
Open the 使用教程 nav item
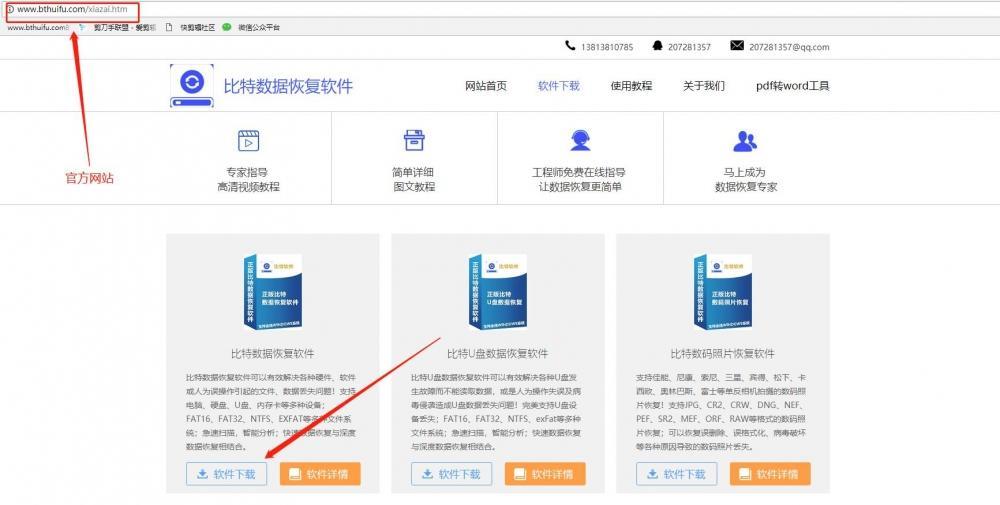[x=631, y=86]
